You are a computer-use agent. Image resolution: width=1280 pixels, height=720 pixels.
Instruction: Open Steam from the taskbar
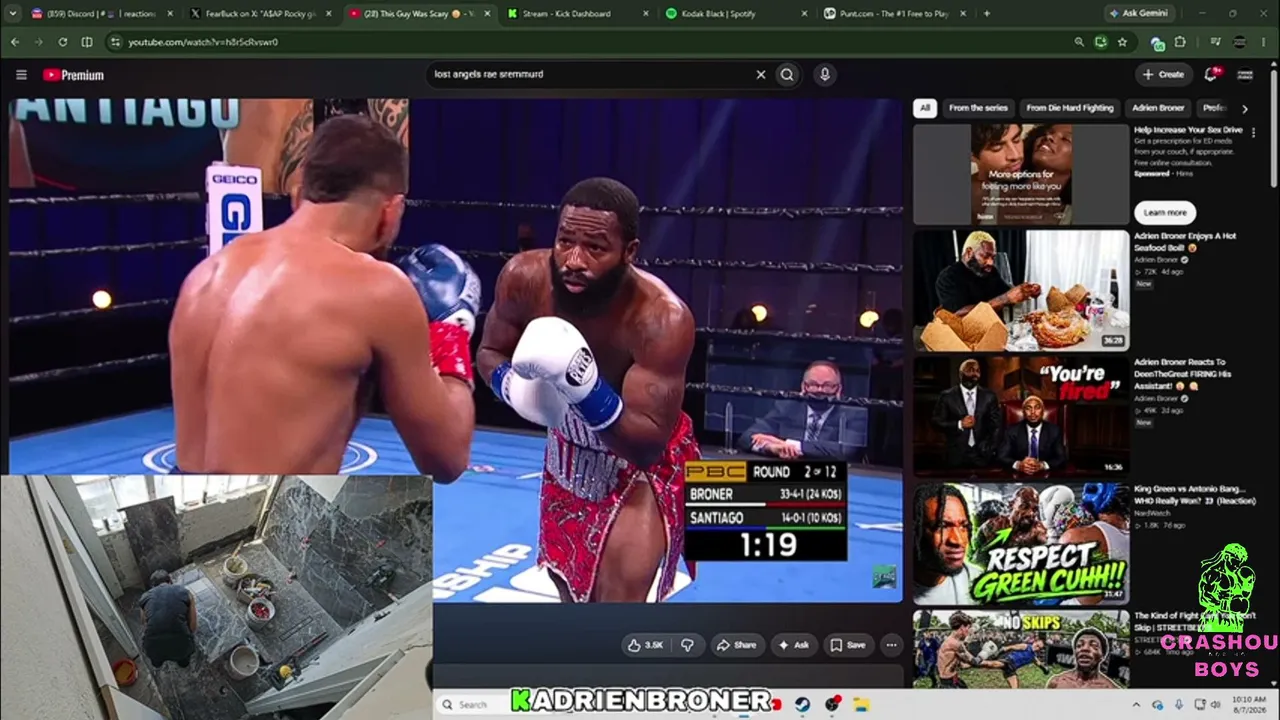pos(801,704)
